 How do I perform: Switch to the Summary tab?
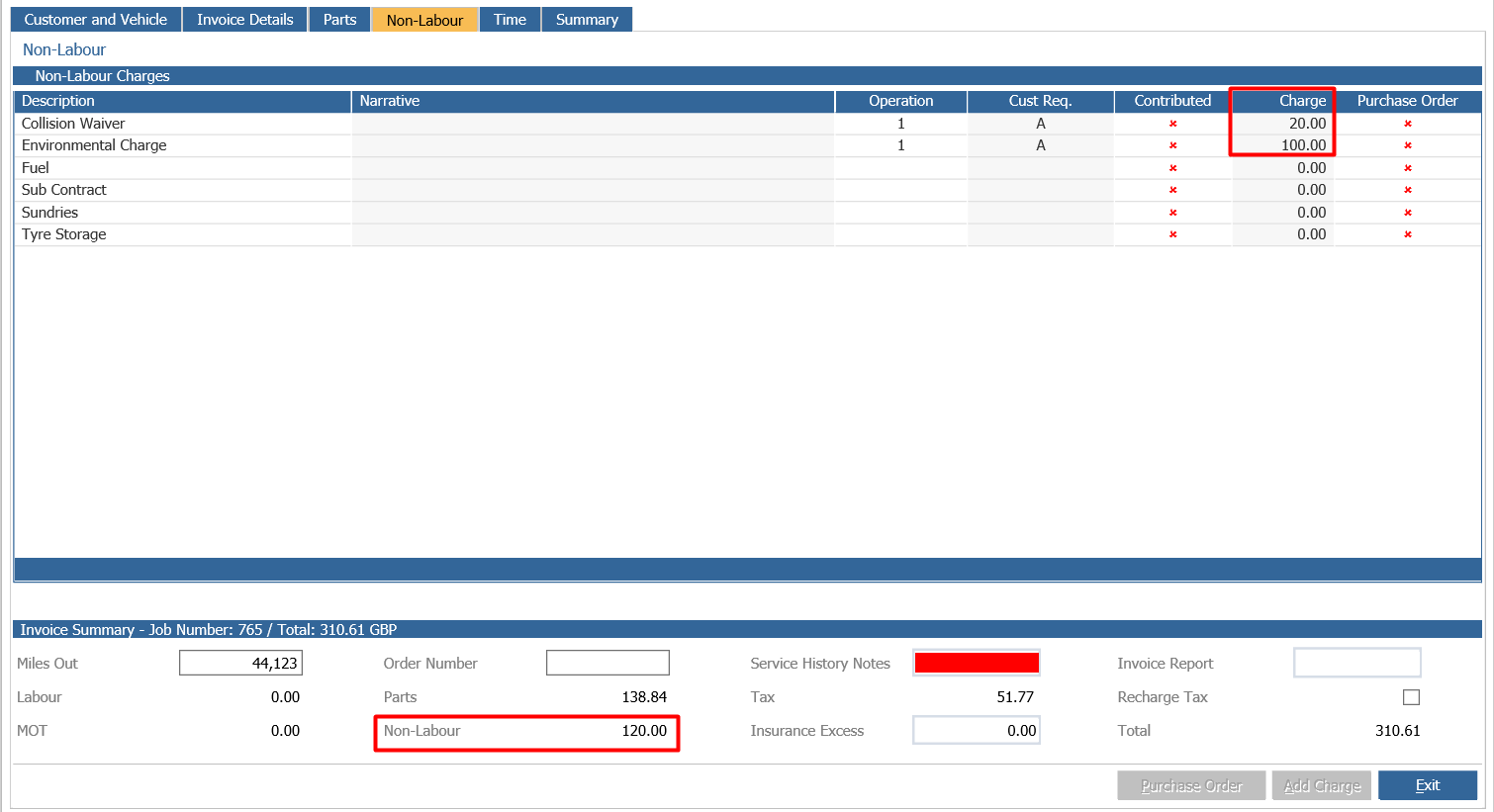(587, 20)
